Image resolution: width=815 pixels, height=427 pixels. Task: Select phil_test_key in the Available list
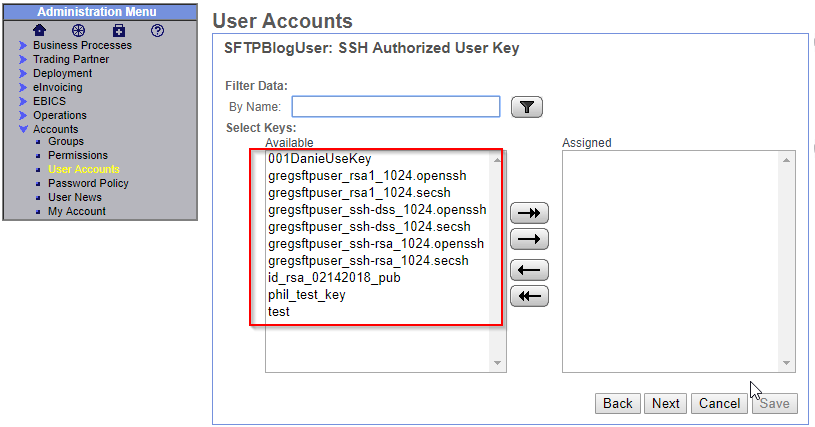(306, 295)
